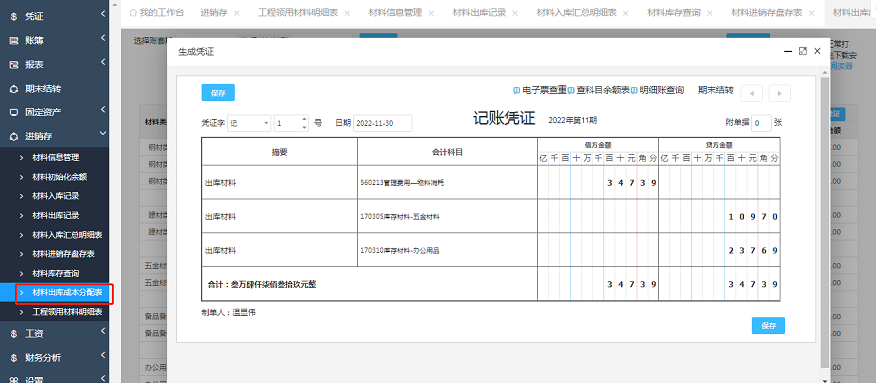Close the 工程领用材料明细表 tab
The height and width of the screenshot is (383, 876).
(347, 13)
